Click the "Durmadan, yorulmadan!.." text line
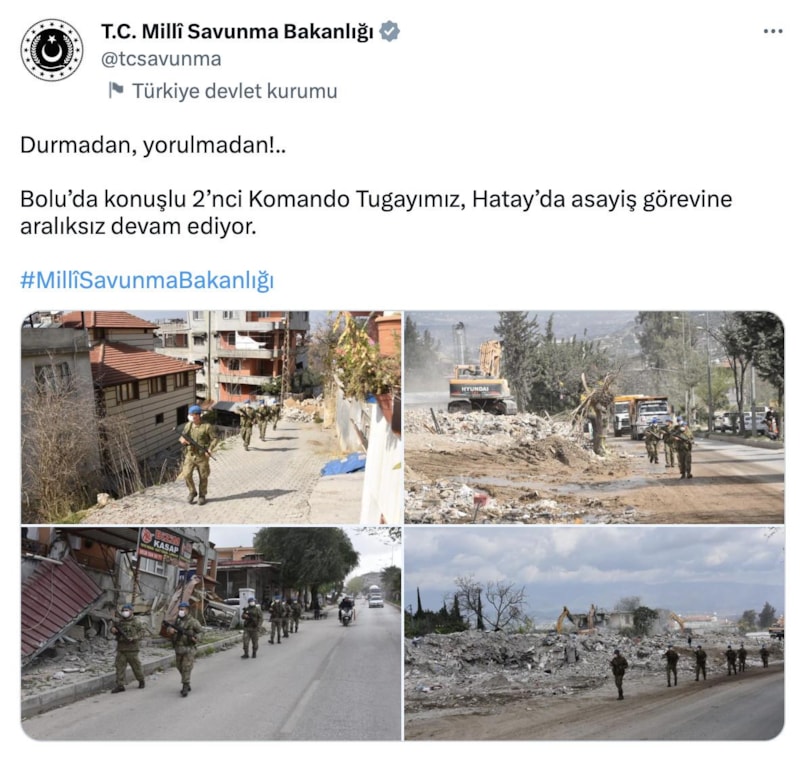The width and height of the screenshot is (800, 763). (153, 145)
